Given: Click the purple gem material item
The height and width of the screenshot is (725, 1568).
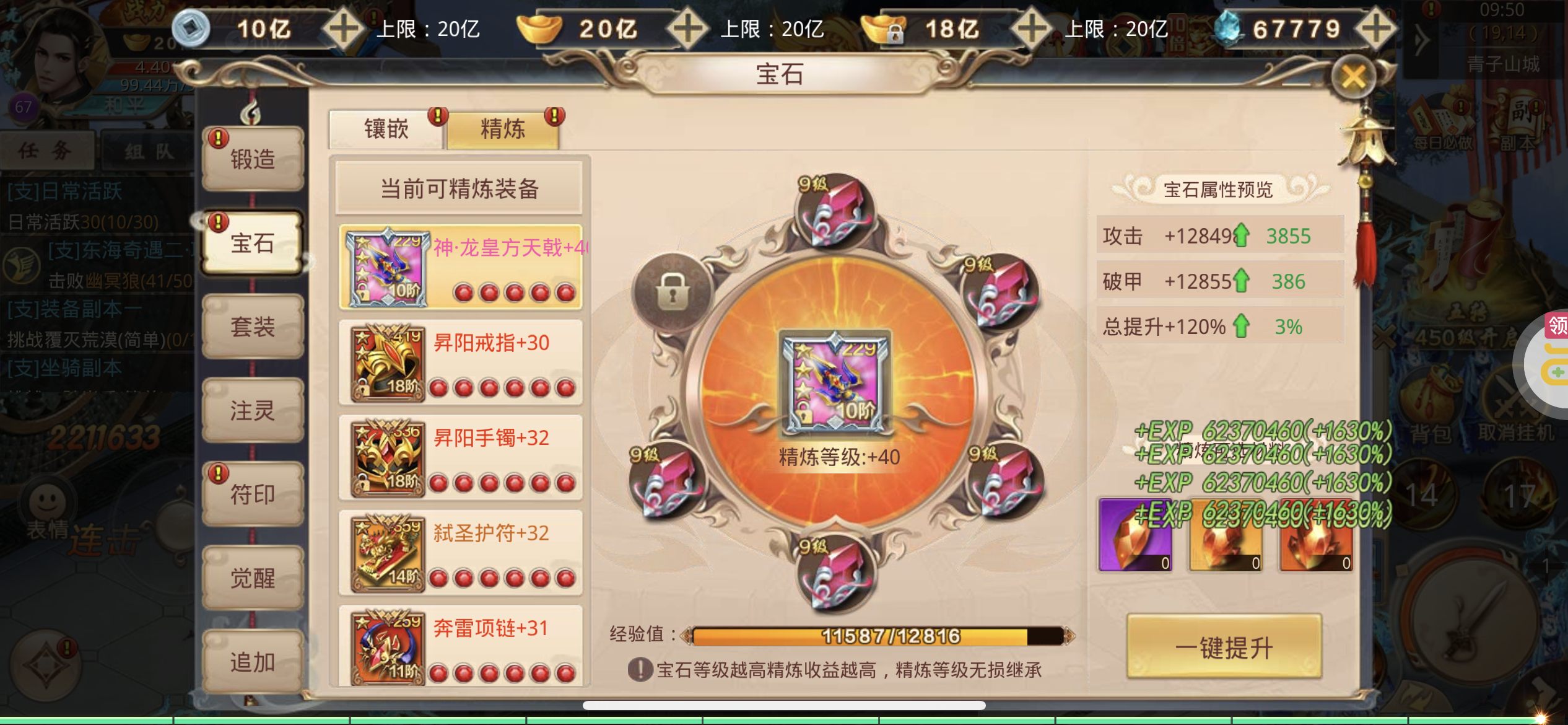Looking at the screenshot, I should 1135,535.
